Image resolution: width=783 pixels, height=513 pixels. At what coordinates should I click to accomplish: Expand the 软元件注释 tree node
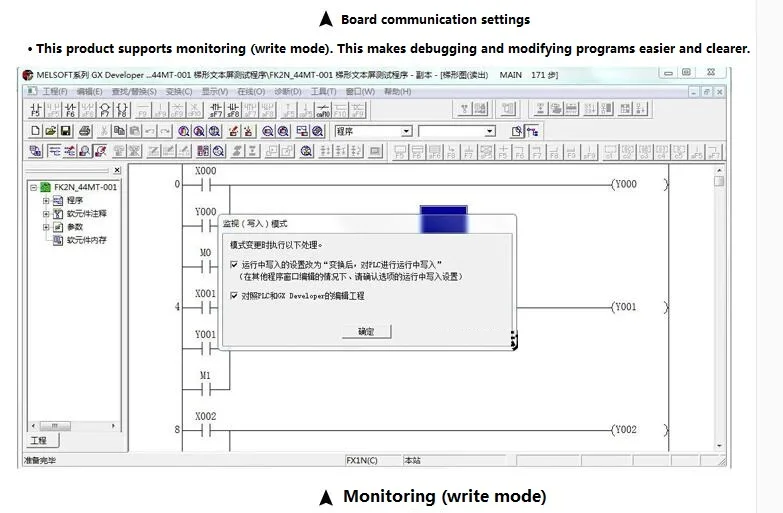(x=46, y=214)
